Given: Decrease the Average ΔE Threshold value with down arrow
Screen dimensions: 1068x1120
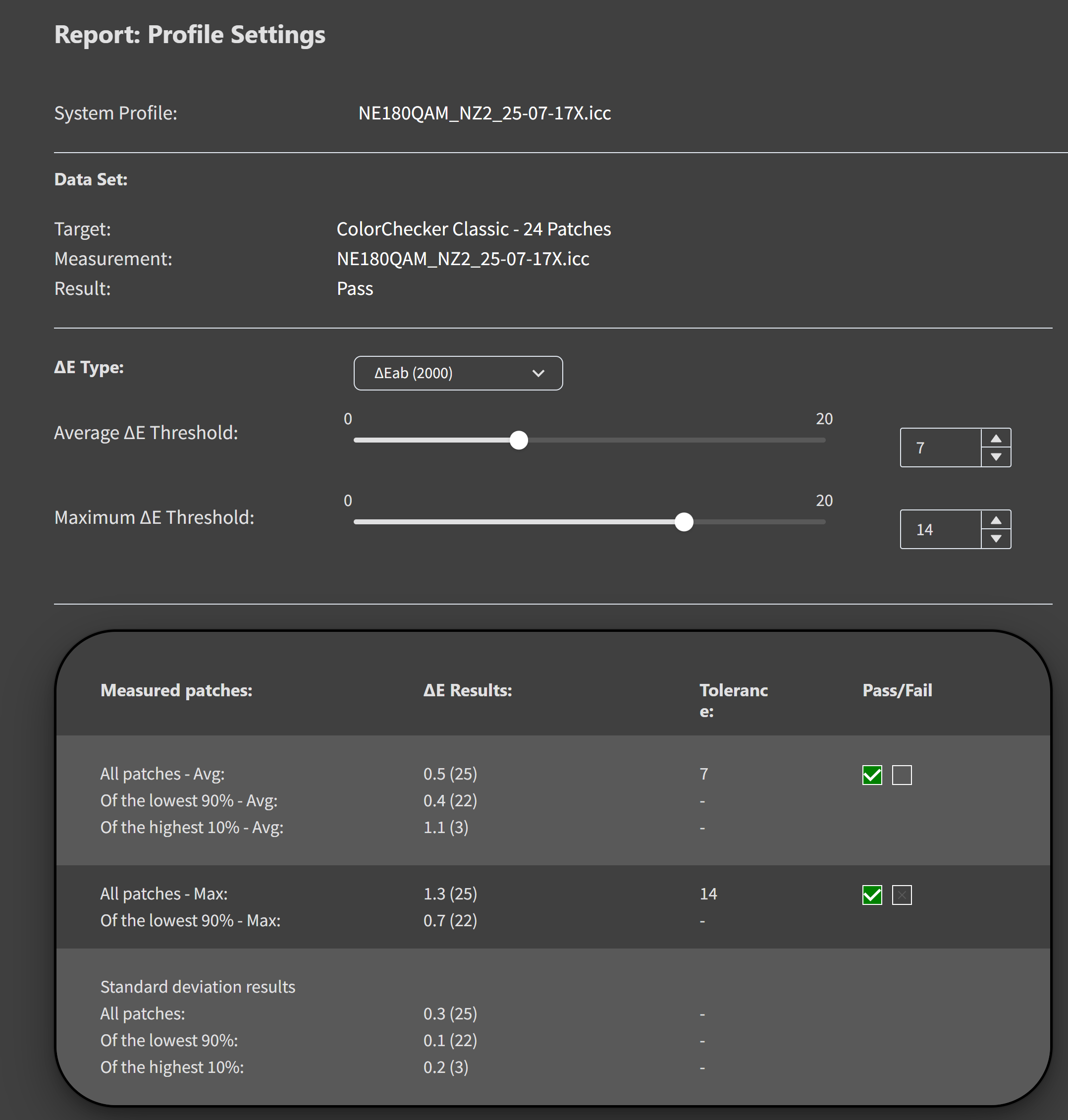Looking at the screenshot, I should point(996,456).
